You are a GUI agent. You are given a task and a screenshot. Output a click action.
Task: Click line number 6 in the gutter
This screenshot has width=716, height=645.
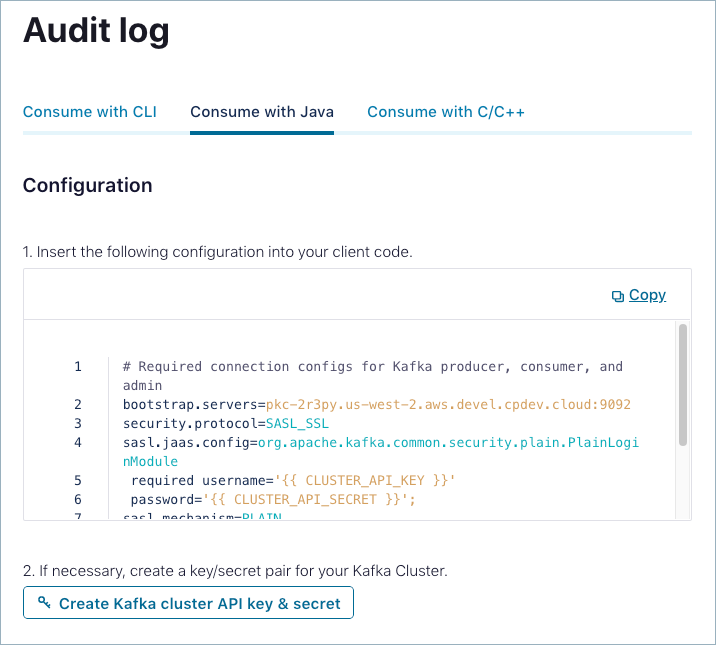click(78, 499)
